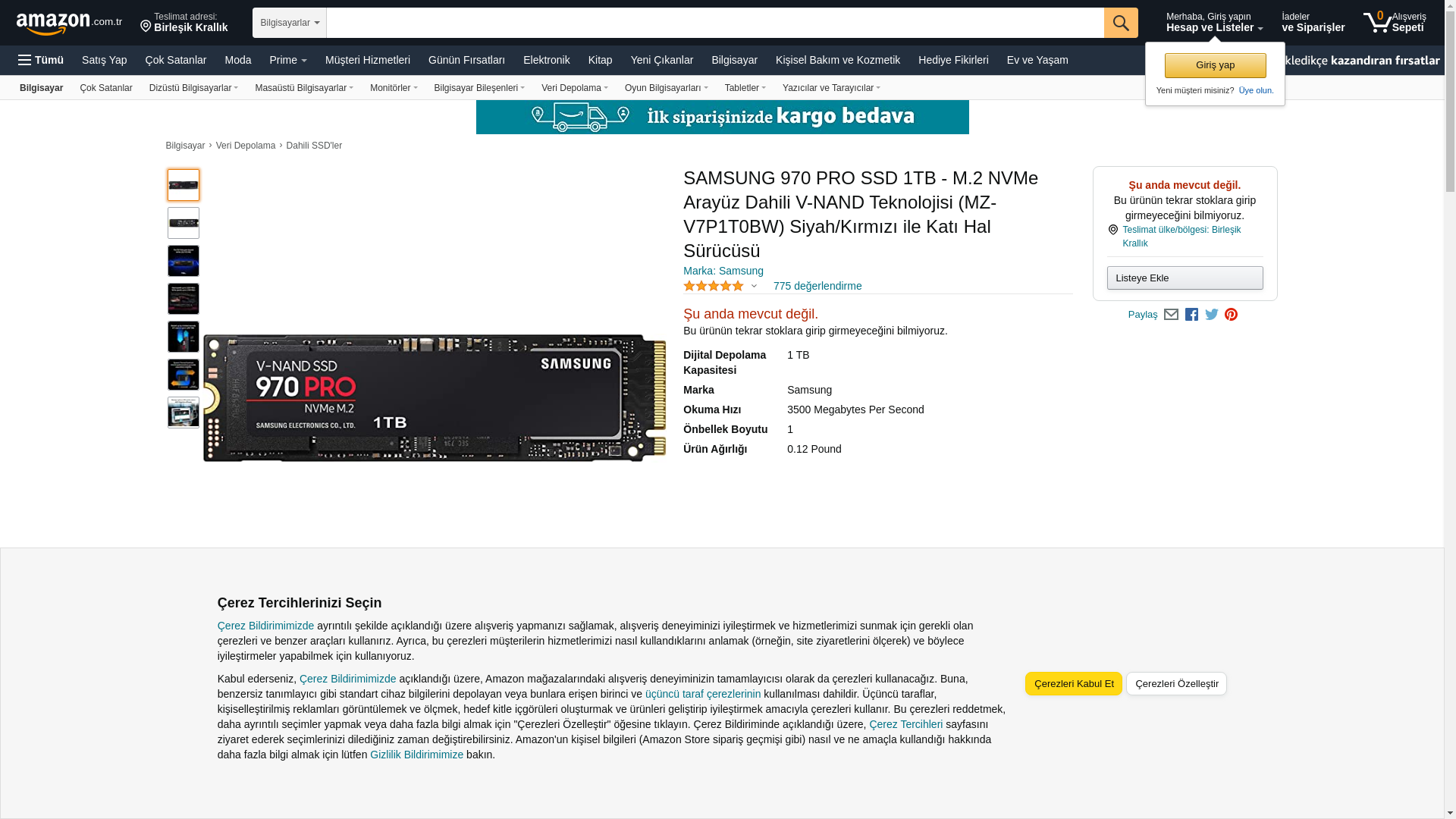Select the second product image thumbnail

pos(184,223)
